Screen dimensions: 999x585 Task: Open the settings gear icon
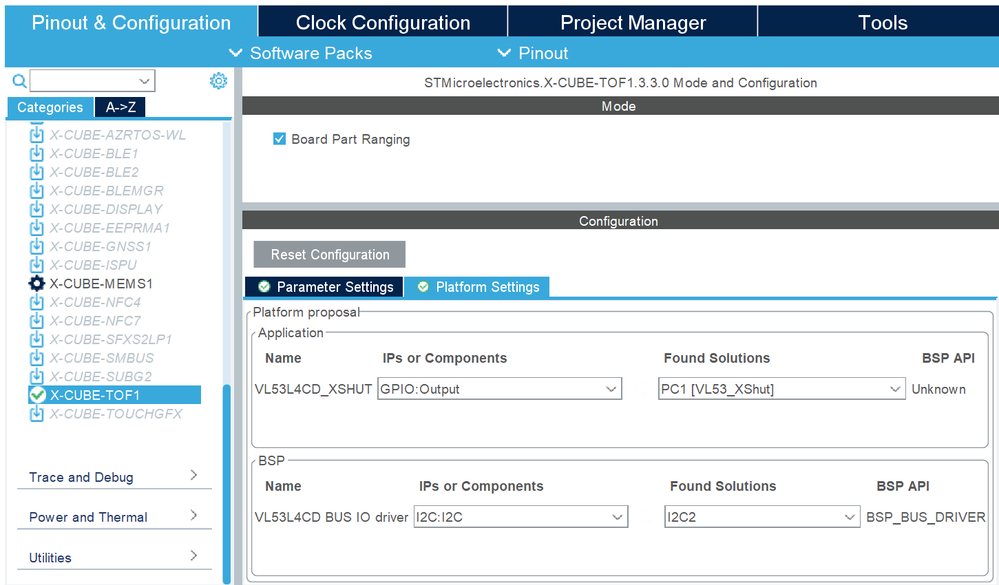[219, 81]
